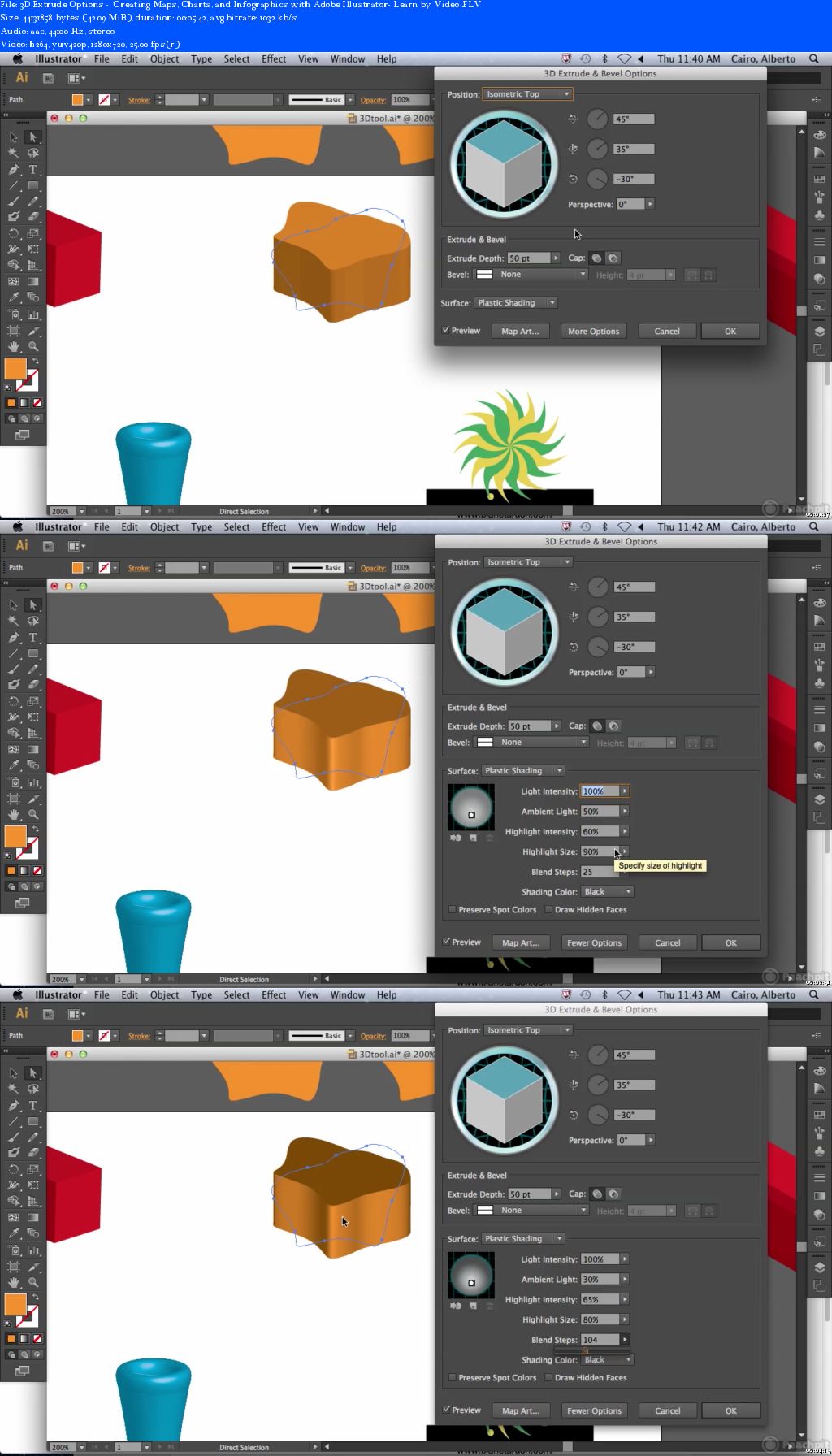832x1456 pixels.
Task: Select the Hand tool in the 11:42 AM frame
Action: (x=14, y=814)
